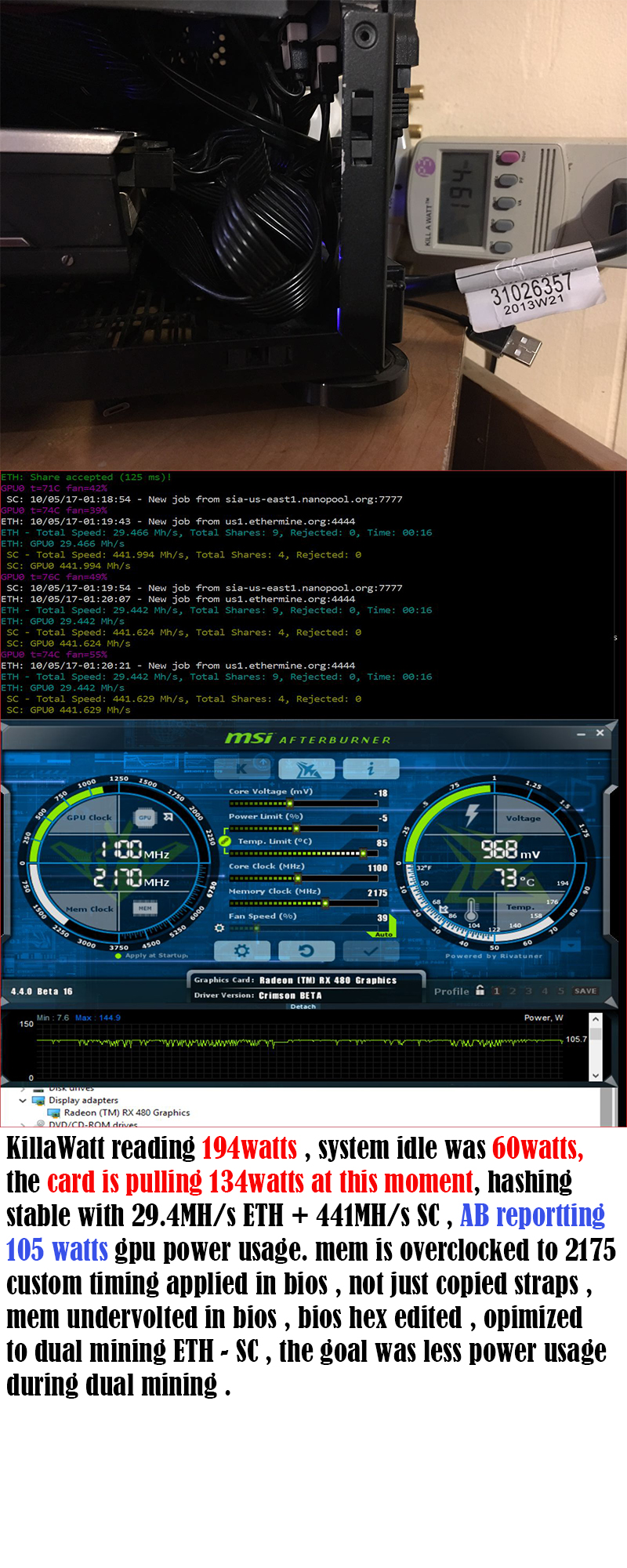Adjust the Power Limit (%) slider
Screen dimensions: 627x1568
click(303, 829)
